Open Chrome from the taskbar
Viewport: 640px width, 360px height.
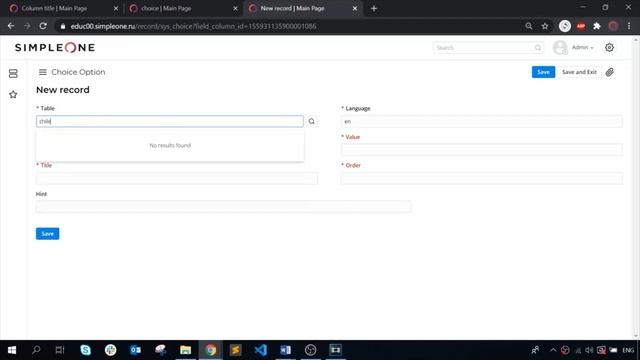210,350
